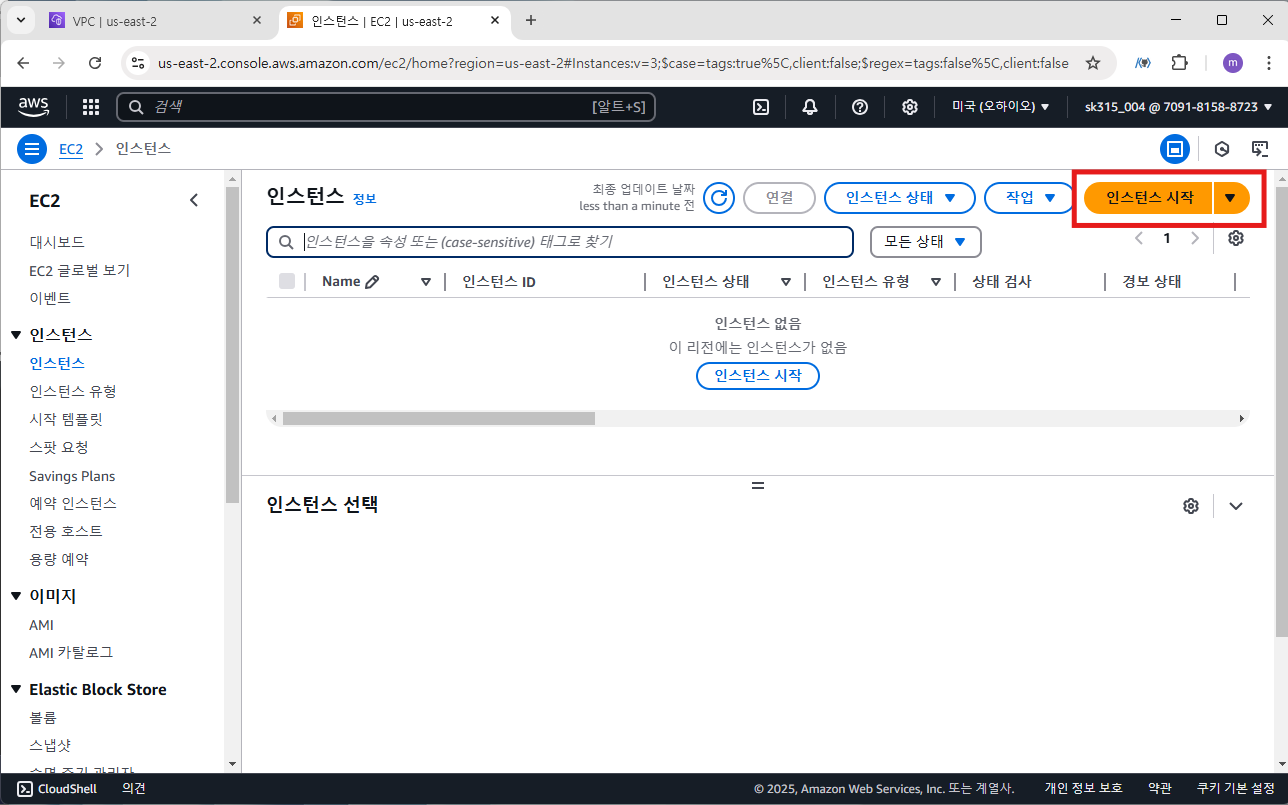Open CloudShell from the top bar
The height and width of the screenshot is (805, 1288).
tap(760, 107)
